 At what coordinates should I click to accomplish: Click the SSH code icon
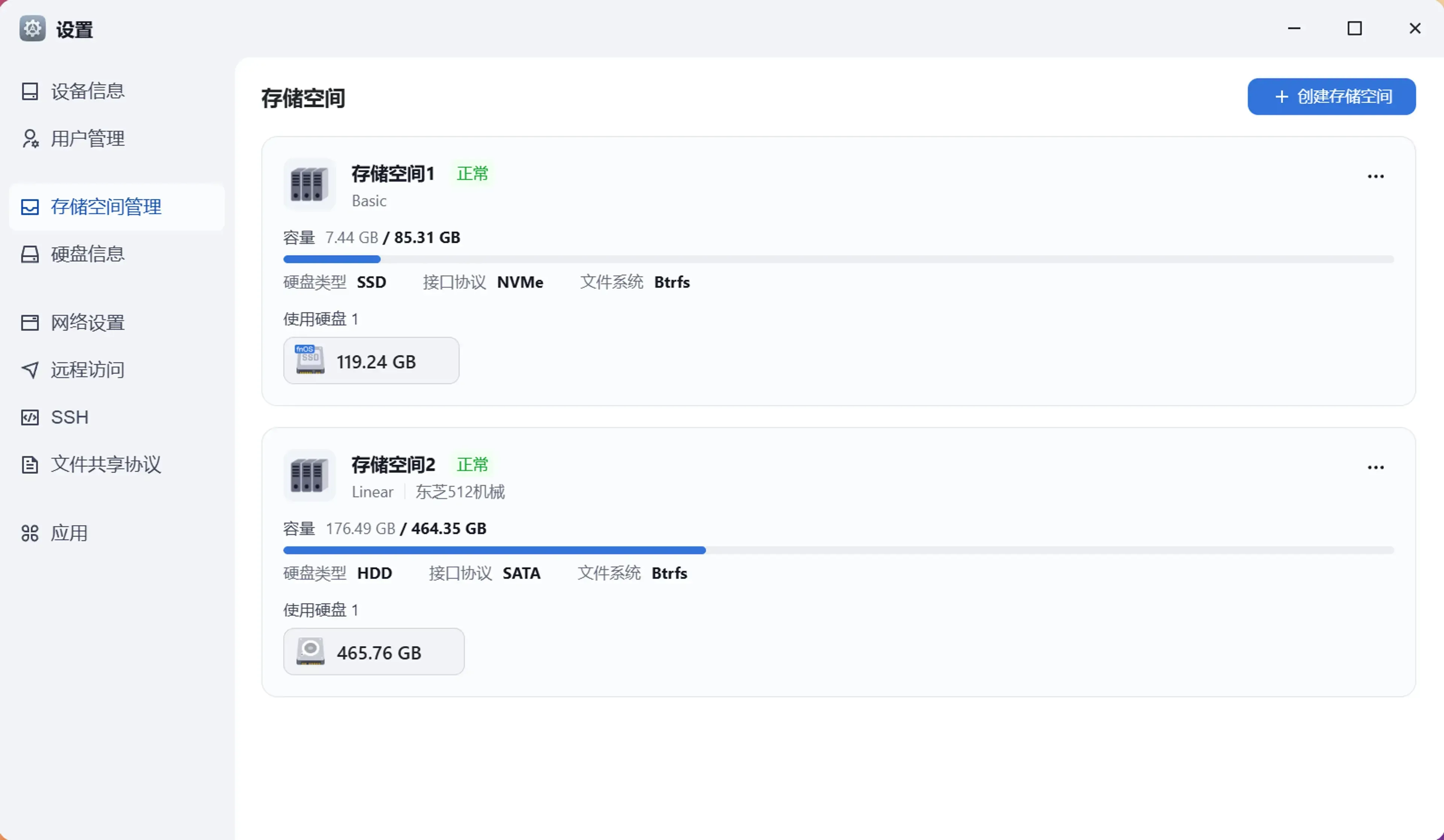(30, 417)
